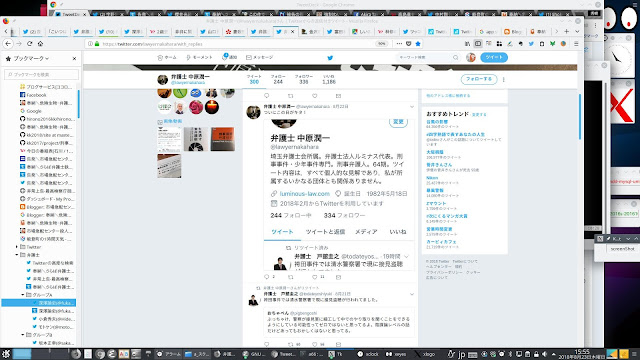Open the Firefox home page icon
Screen dimensions: 640x360
point(40,44)
